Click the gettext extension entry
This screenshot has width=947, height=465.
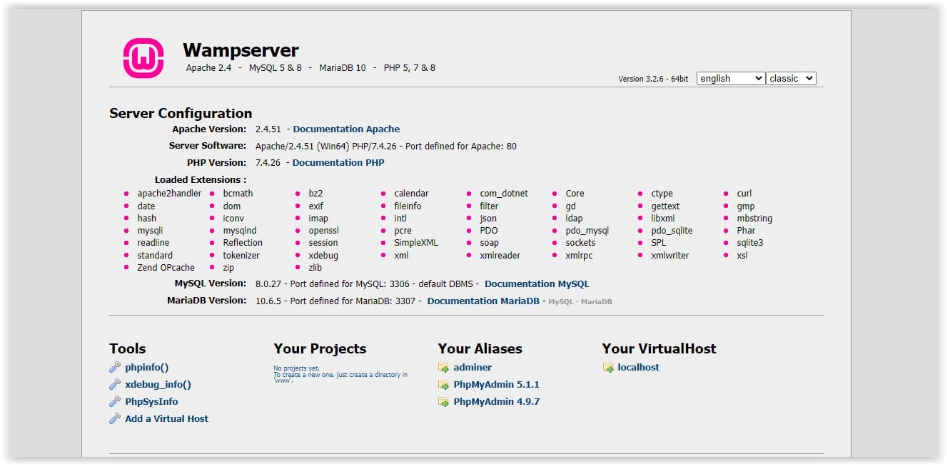click(665, 207)
